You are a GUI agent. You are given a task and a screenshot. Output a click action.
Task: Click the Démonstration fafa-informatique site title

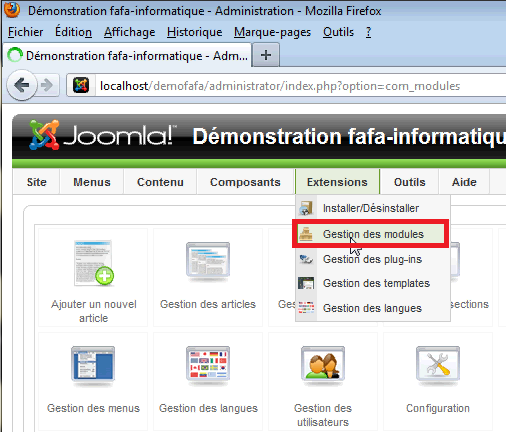click(349, 137)
